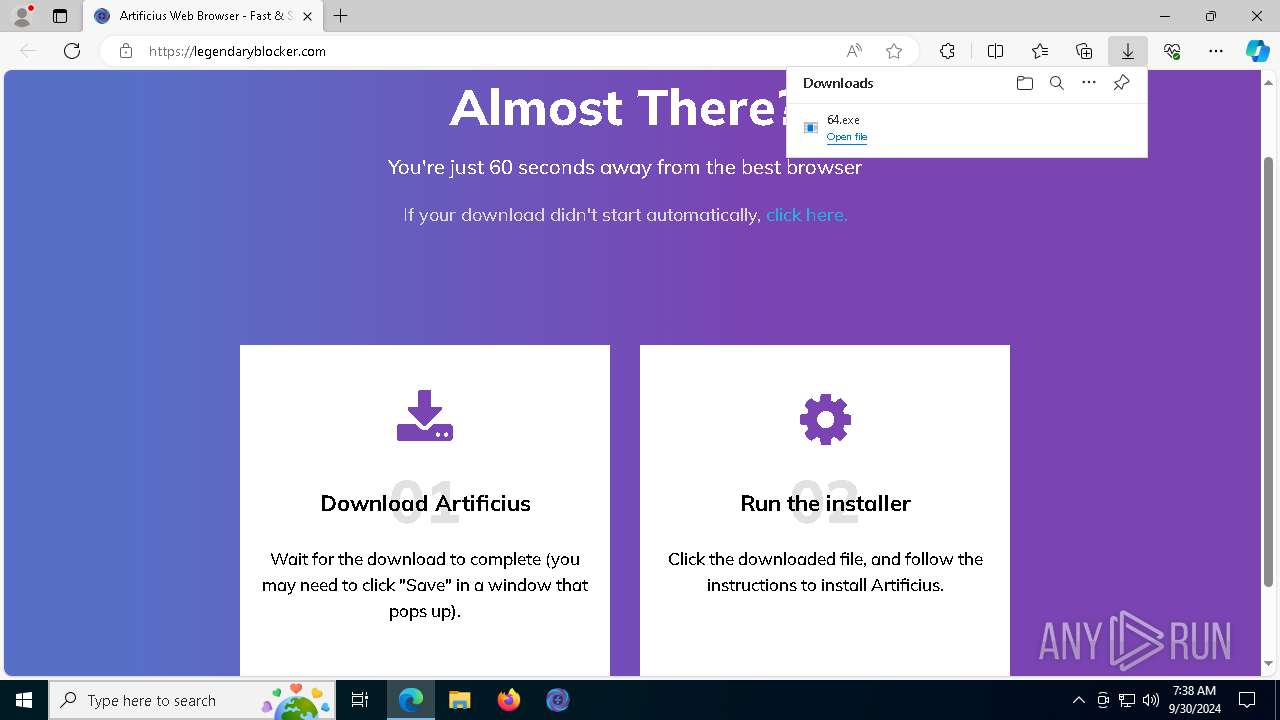Open the browser profile icon
The height and width of the screenshot is (720, 1280).
(22, 16)
